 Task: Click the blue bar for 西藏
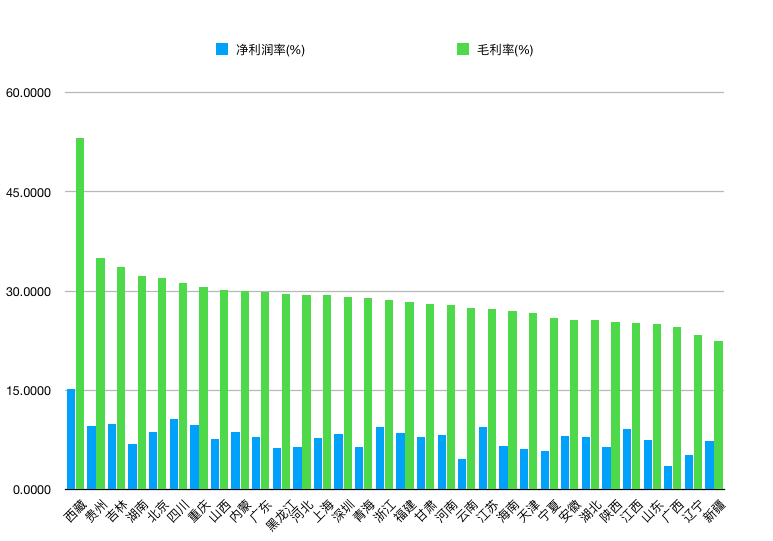[x=71, y=439]
